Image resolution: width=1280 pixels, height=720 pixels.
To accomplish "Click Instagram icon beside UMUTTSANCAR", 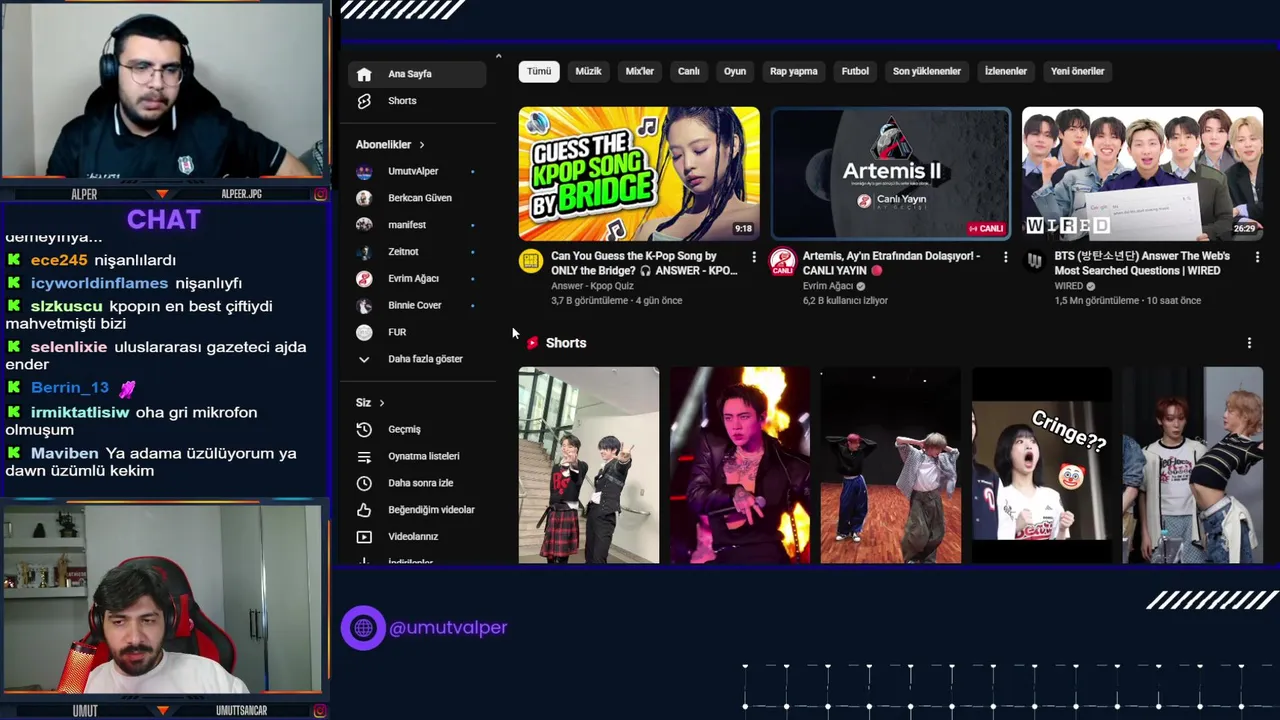I will coord(320,711).
